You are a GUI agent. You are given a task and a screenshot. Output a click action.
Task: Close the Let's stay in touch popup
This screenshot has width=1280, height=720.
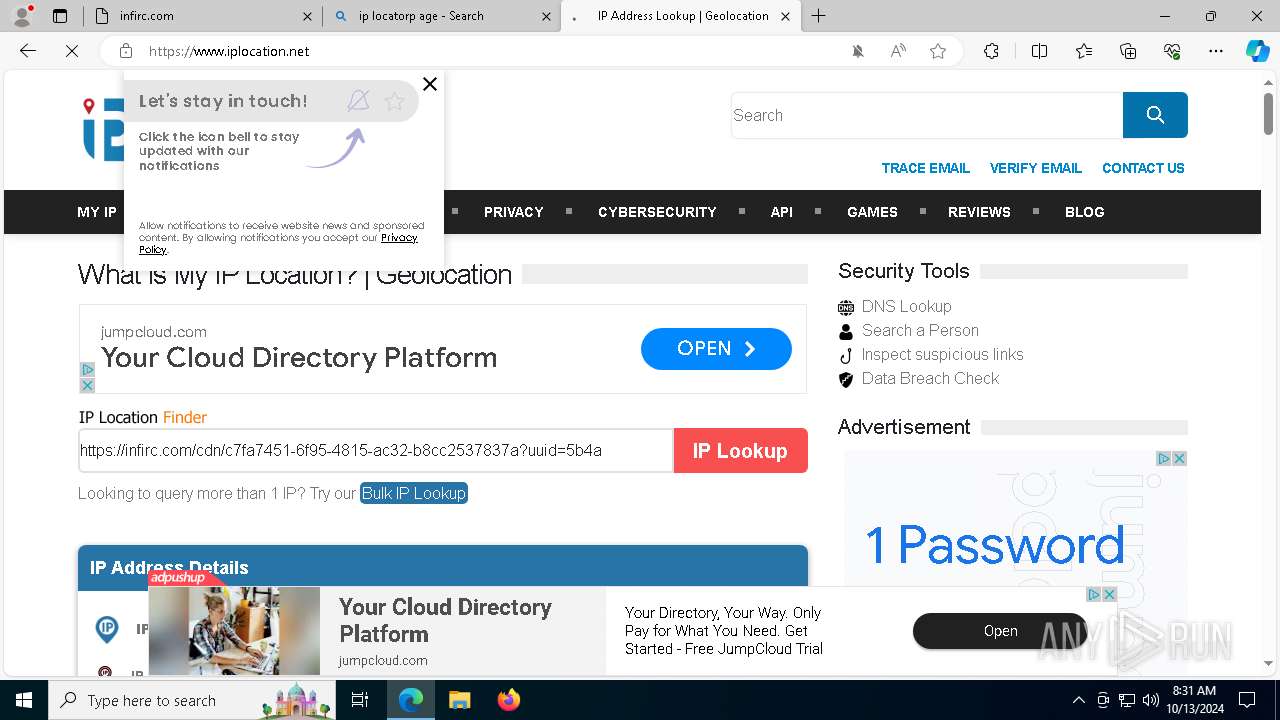430,84
